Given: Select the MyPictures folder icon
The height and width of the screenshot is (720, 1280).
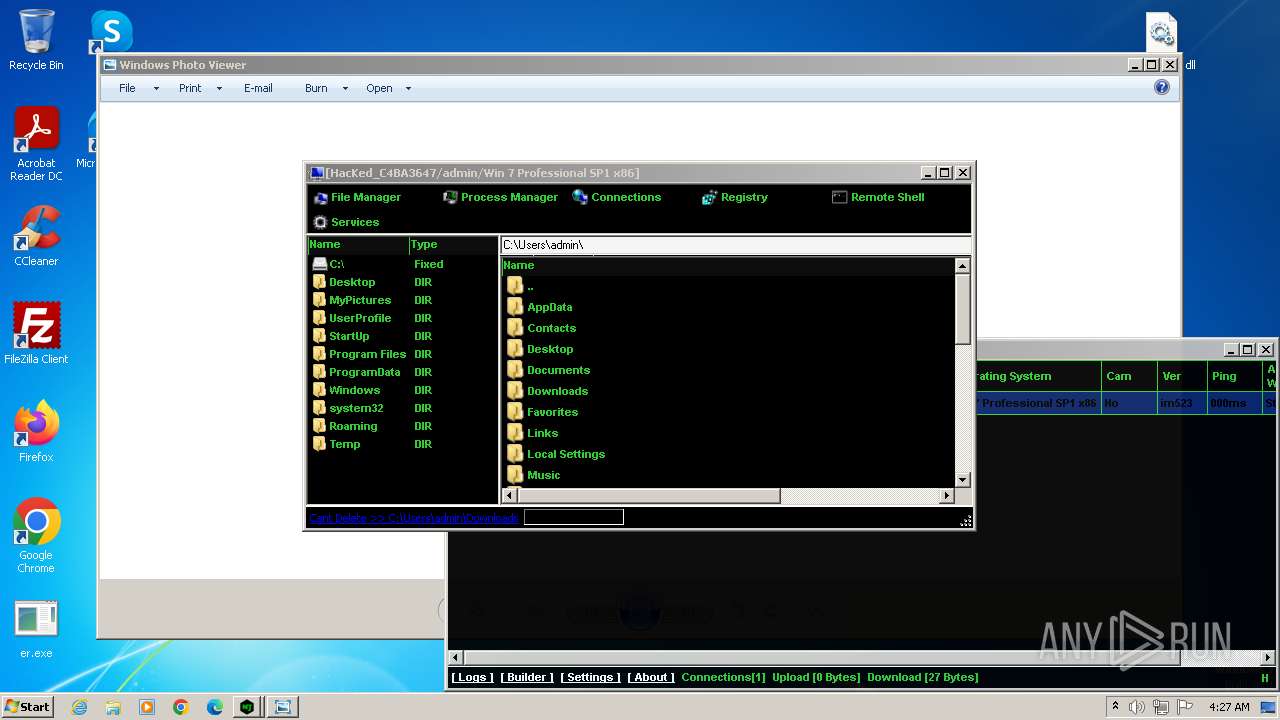Looking at the screenshot, I should (x=320, y=300).
